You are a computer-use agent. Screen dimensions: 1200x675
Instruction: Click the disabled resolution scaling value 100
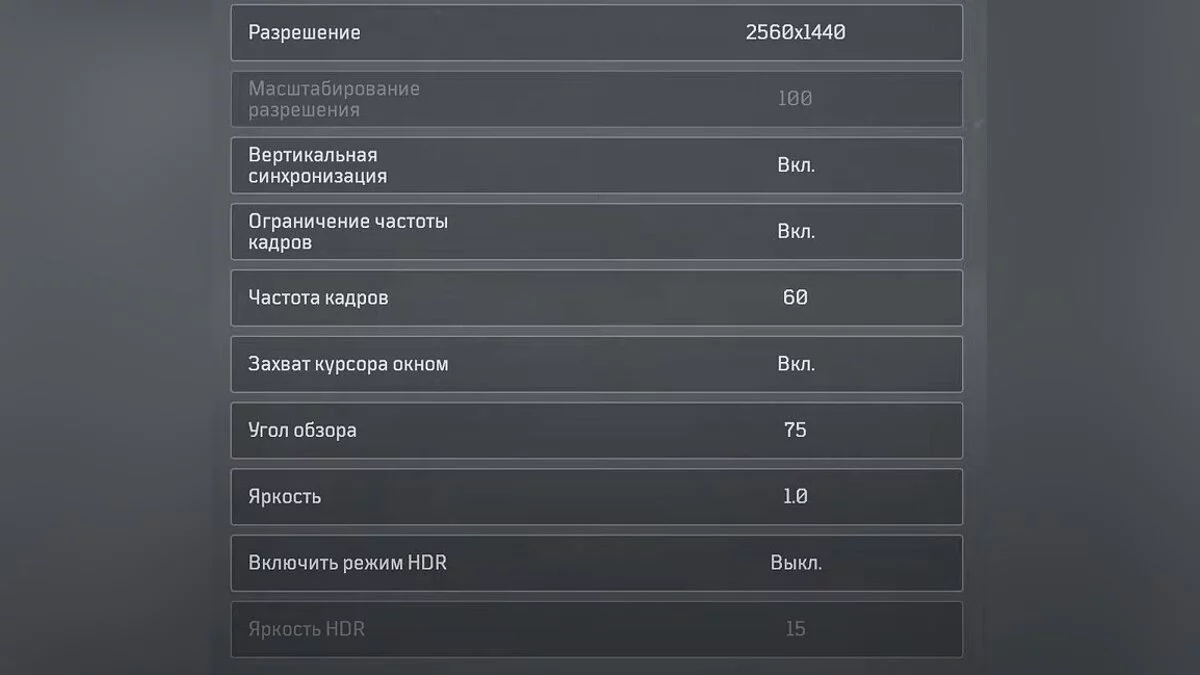click(x=795, y=99)
